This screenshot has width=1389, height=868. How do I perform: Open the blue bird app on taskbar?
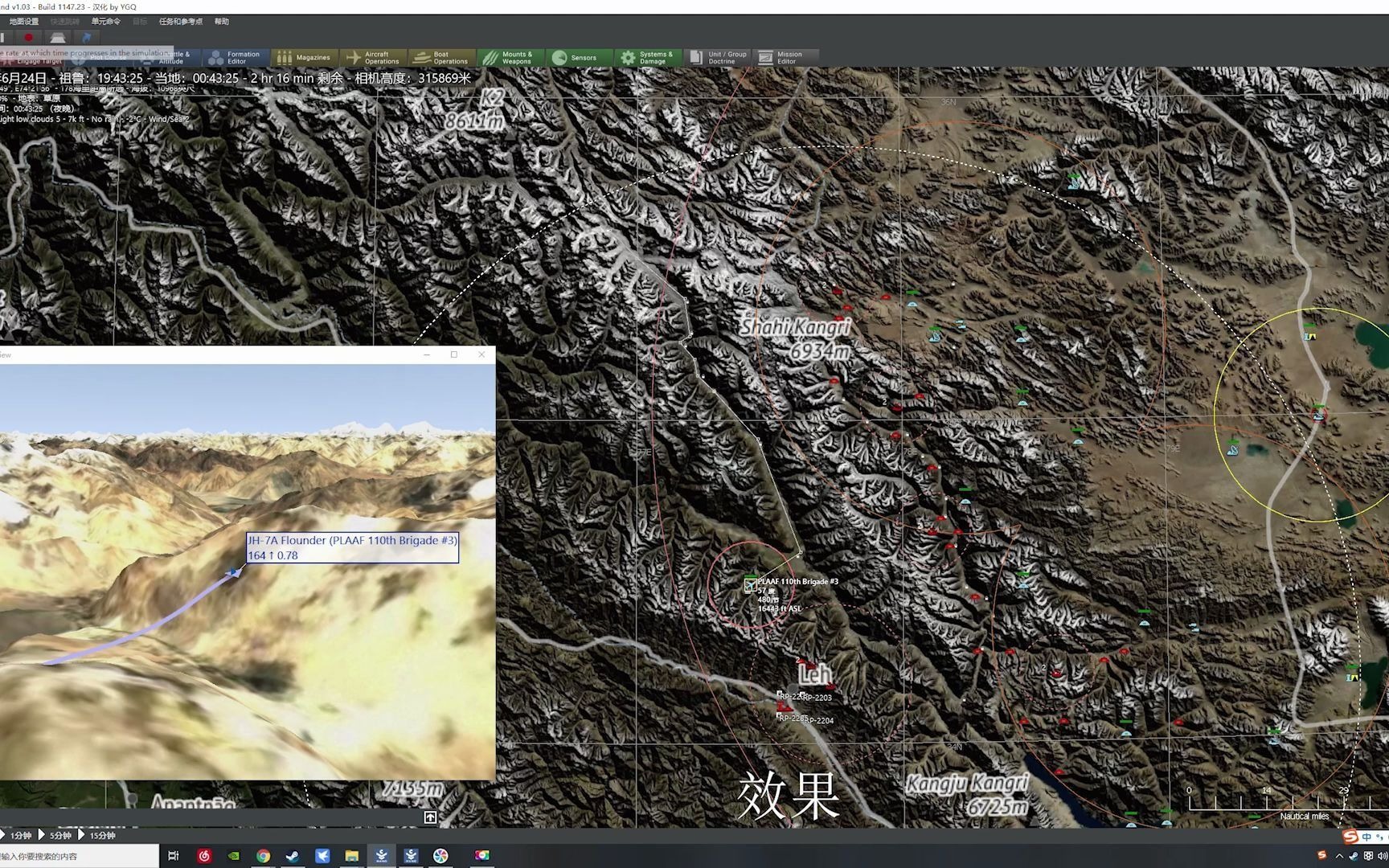pyautogui.click(x=322, y=856)
